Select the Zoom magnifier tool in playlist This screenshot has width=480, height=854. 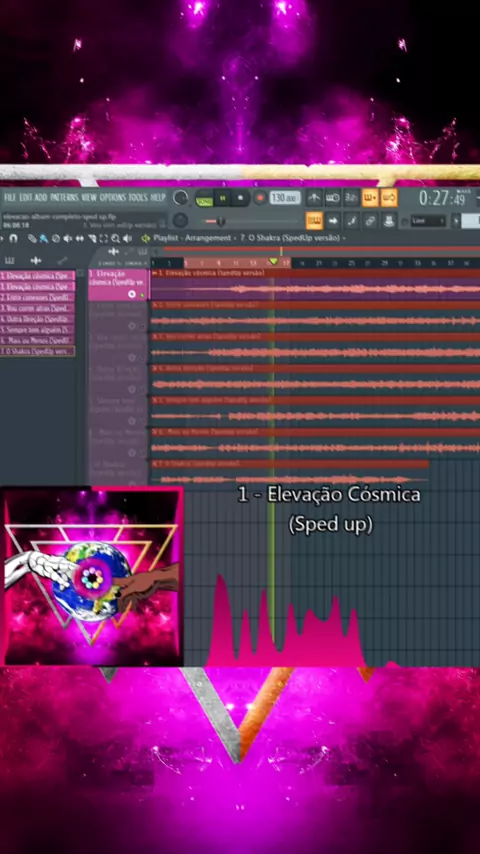(x=116, y=238)
